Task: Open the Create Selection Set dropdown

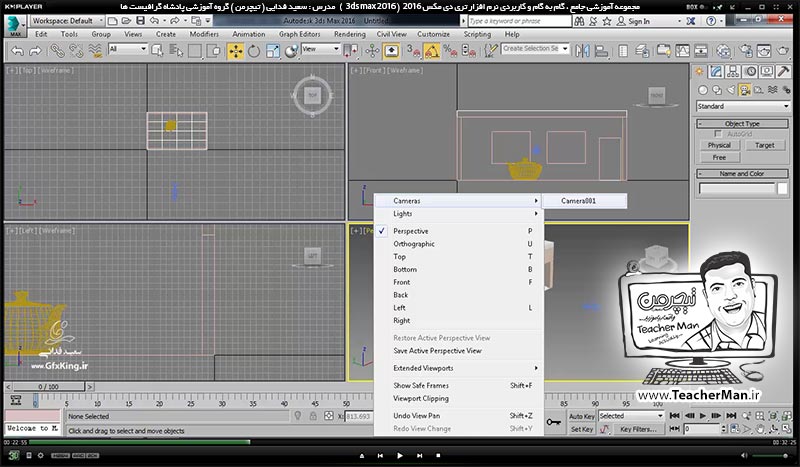Action: [535, 48]
